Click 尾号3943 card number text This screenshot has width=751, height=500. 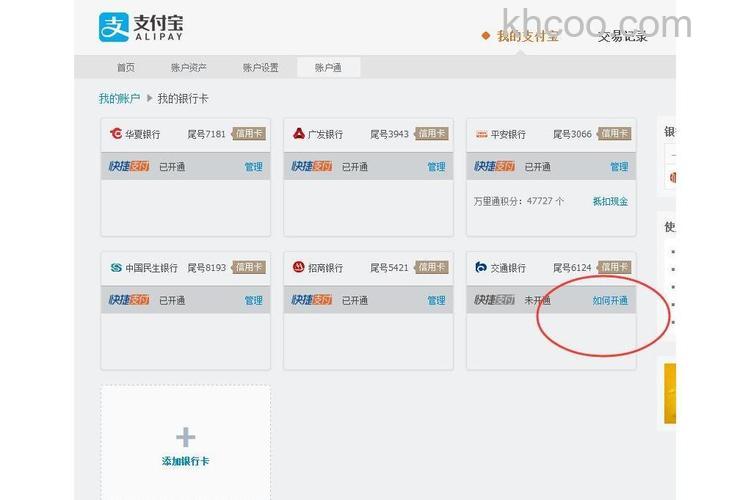[389, 134]
